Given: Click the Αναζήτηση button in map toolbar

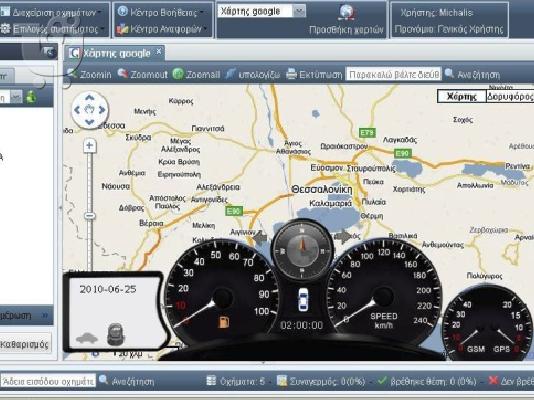Looking at the screenshot, I should point(472,74).
